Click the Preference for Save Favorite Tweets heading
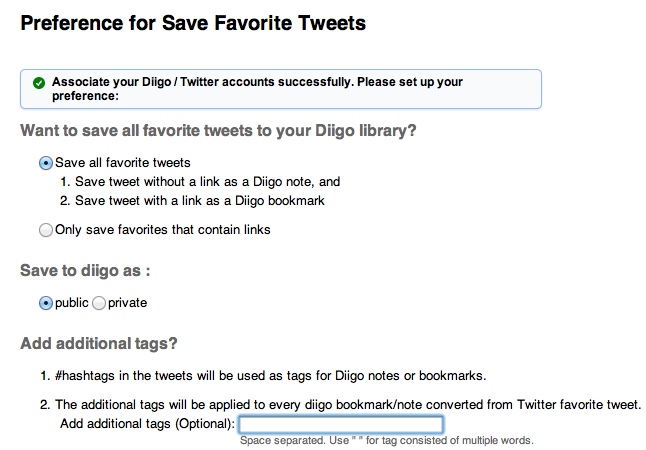 (193, 23)
